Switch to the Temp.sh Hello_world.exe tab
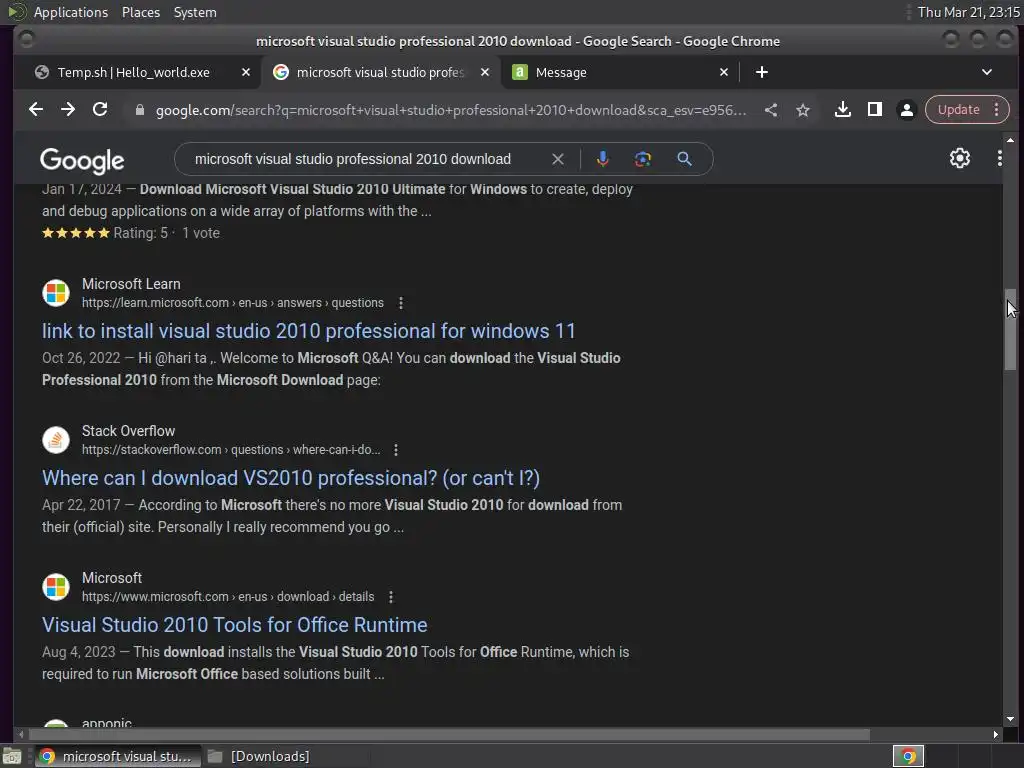 pyautogui.click(x=133, y=72)
